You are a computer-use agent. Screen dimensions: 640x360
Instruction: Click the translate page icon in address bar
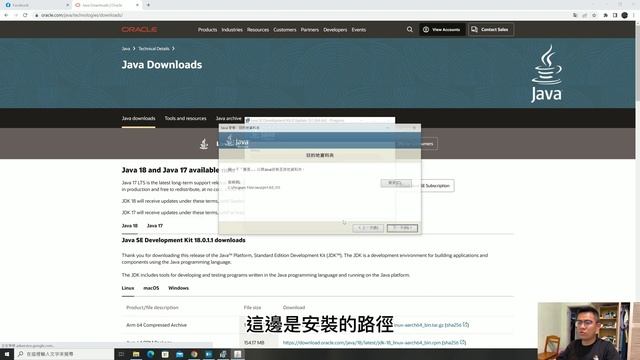pyautogui.click(x=575, y=15)
